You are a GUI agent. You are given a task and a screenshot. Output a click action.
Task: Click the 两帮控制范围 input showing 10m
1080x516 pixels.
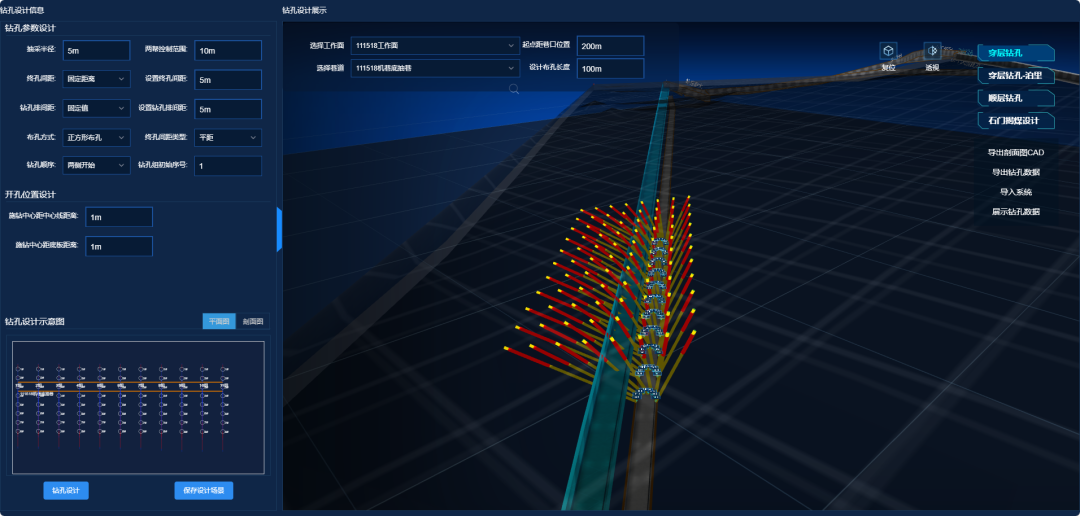point(228,50)
